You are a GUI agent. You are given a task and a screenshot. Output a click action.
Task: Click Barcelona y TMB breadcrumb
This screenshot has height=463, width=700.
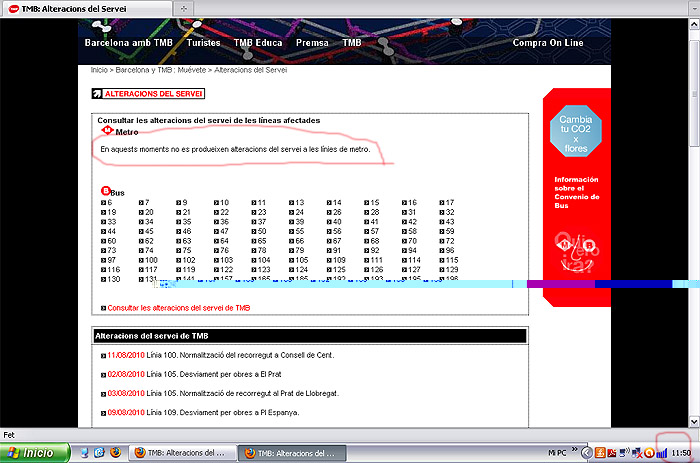point(144,70)
